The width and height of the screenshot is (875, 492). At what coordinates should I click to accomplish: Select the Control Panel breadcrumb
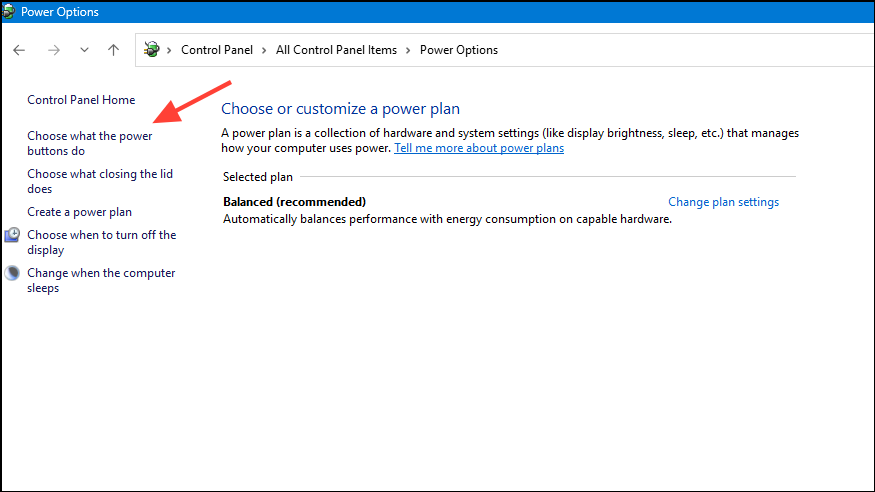217,50
